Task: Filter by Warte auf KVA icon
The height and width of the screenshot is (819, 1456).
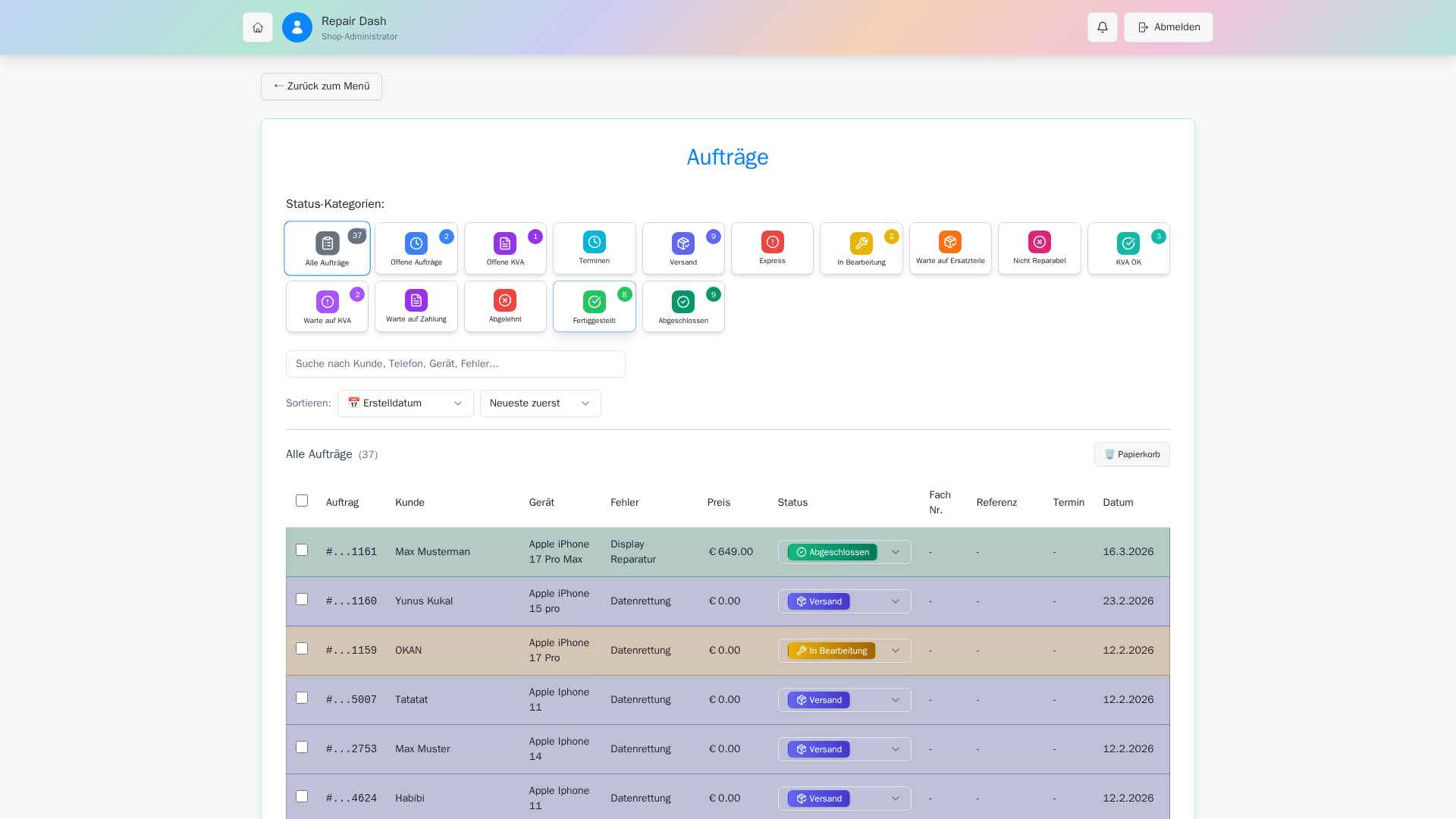Action: coord(328,302)
